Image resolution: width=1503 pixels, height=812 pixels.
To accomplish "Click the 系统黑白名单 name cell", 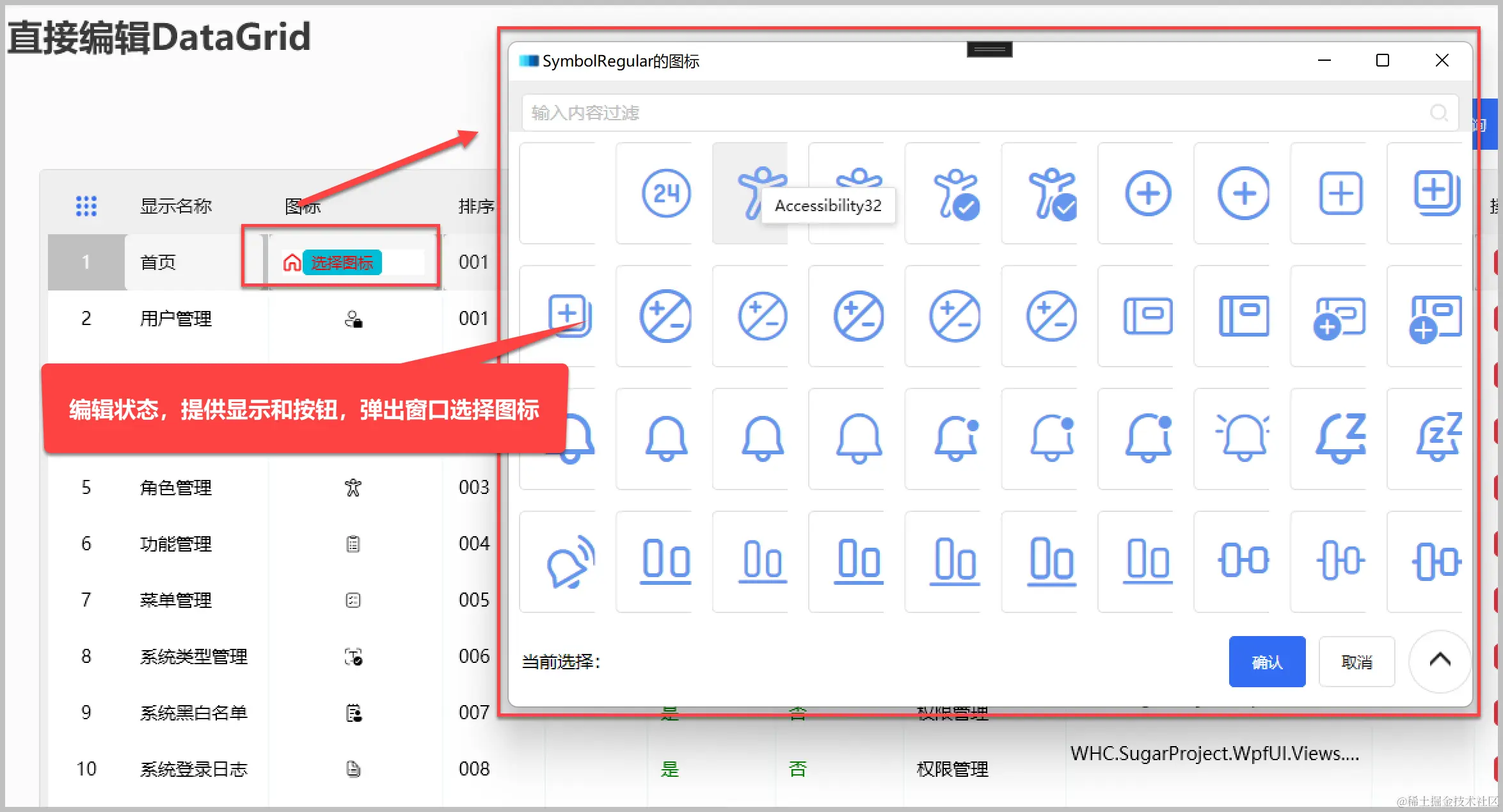I will pyautogui.click(x=194, y=713).
